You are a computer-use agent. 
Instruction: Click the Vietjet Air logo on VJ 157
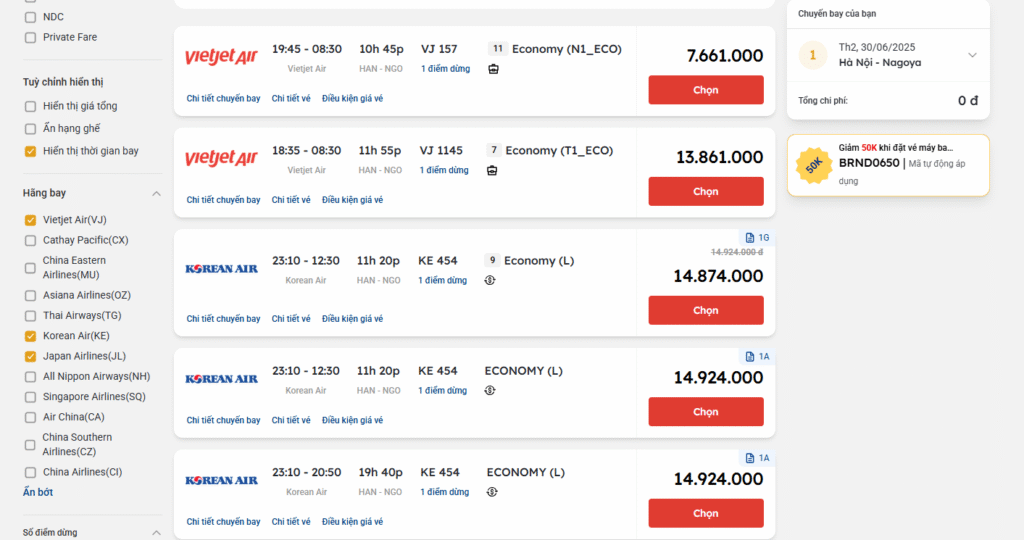(x=221, y=57)
